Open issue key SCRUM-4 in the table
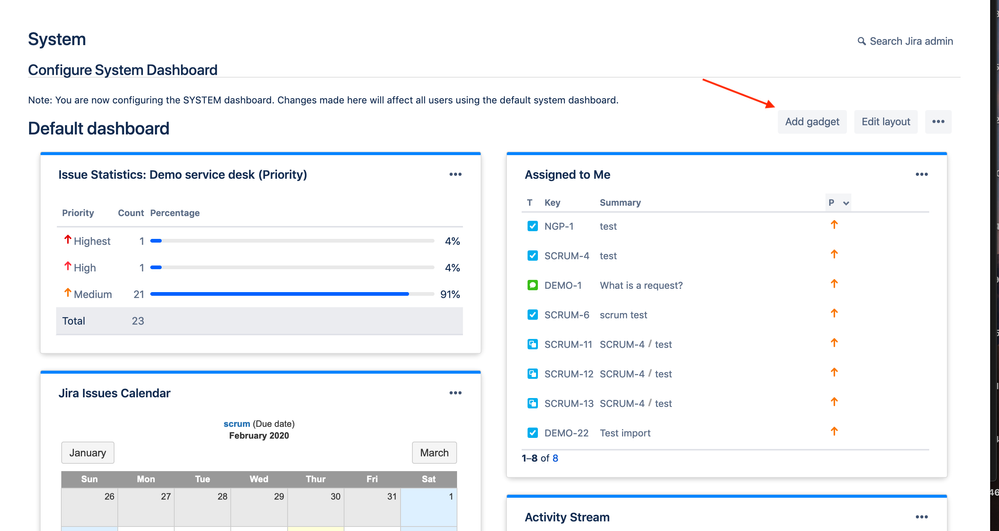This screenshot has width=999, height=531. click(566, 256)
